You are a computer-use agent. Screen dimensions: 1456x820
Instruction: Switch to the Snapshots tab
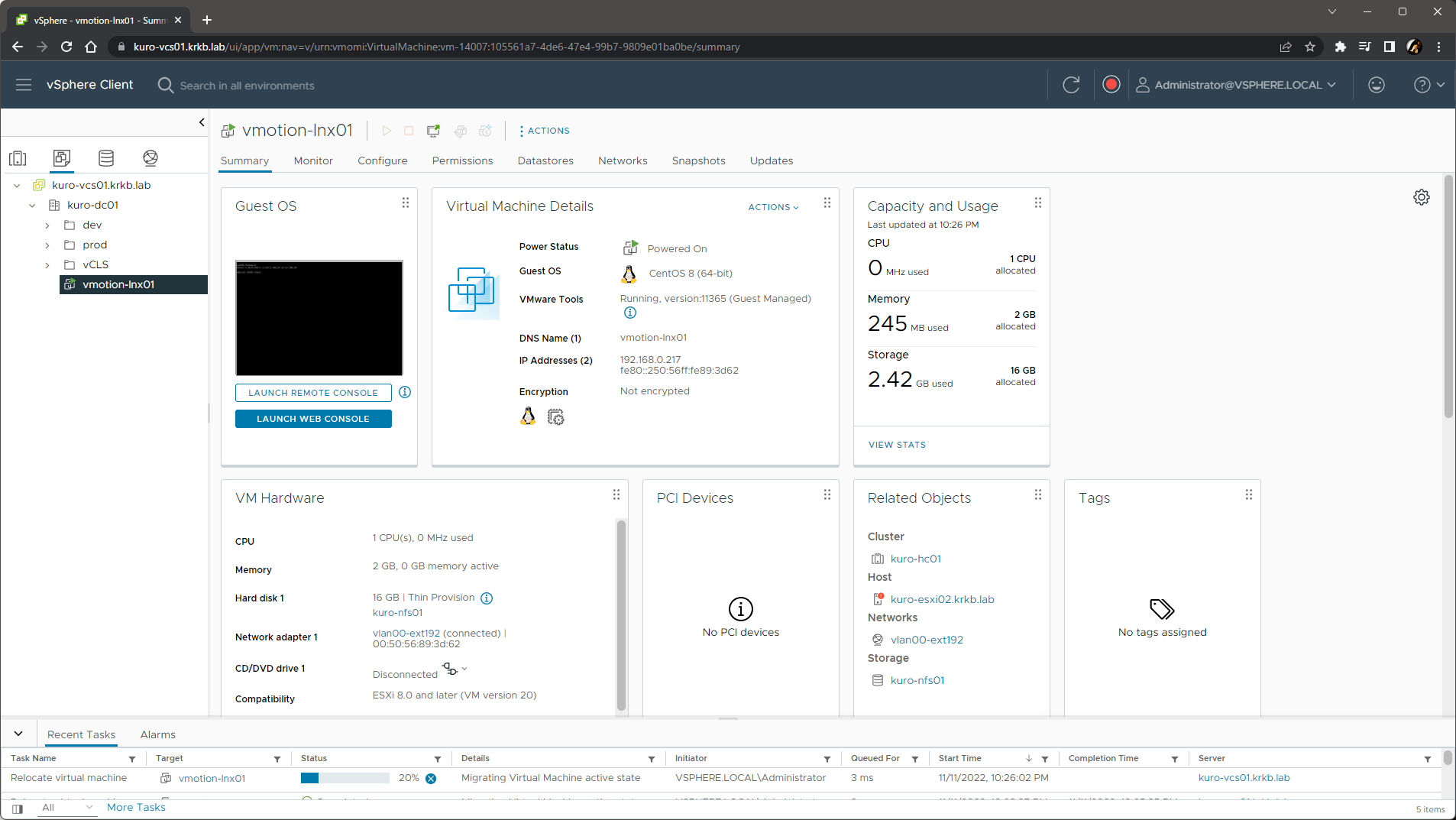tap(698, 160)
